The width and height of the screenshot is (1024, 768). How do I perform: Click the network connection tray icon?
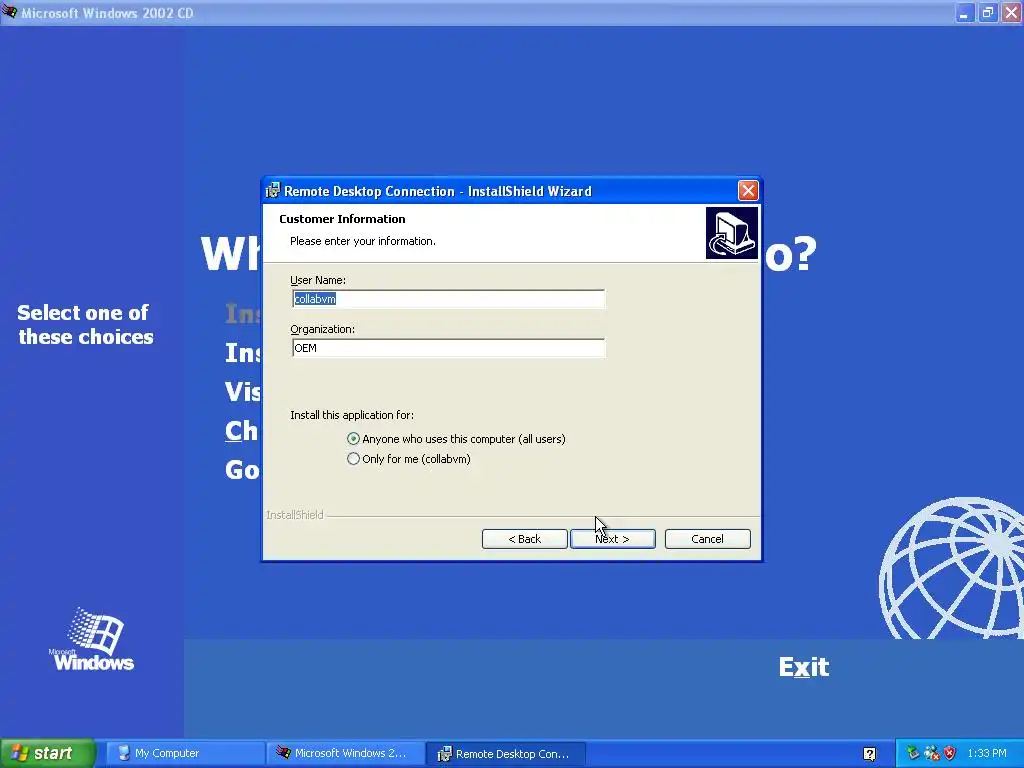(932, 753)
